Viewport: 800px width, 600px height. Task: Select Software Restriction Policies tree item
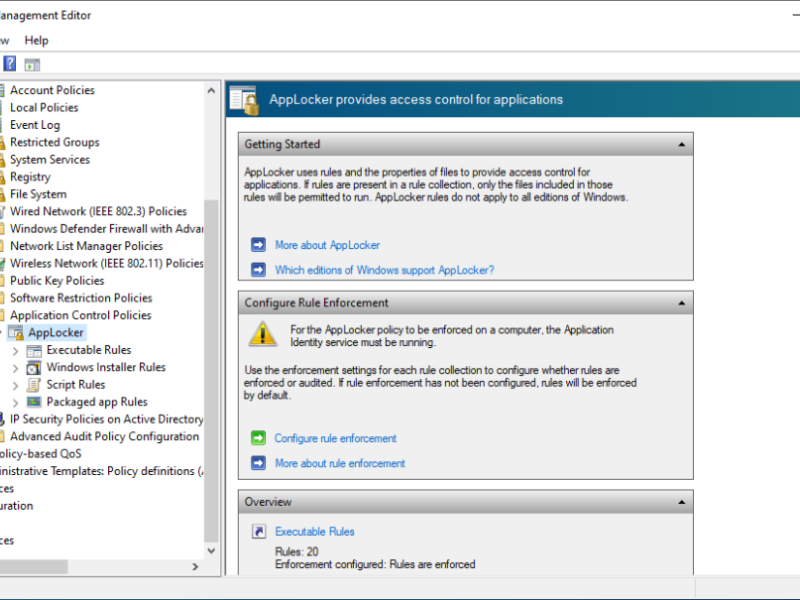(x=81, y=298)
